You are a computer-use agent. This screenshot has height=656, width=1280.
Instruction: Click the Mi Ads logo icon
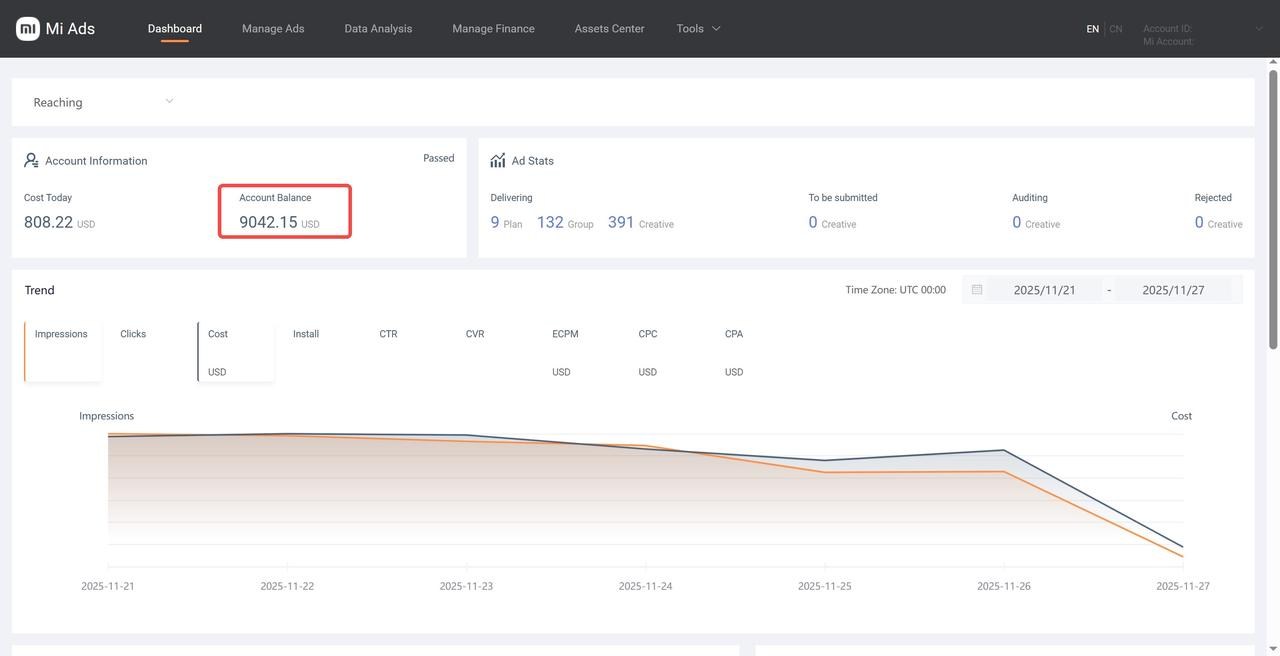(28, 29)
